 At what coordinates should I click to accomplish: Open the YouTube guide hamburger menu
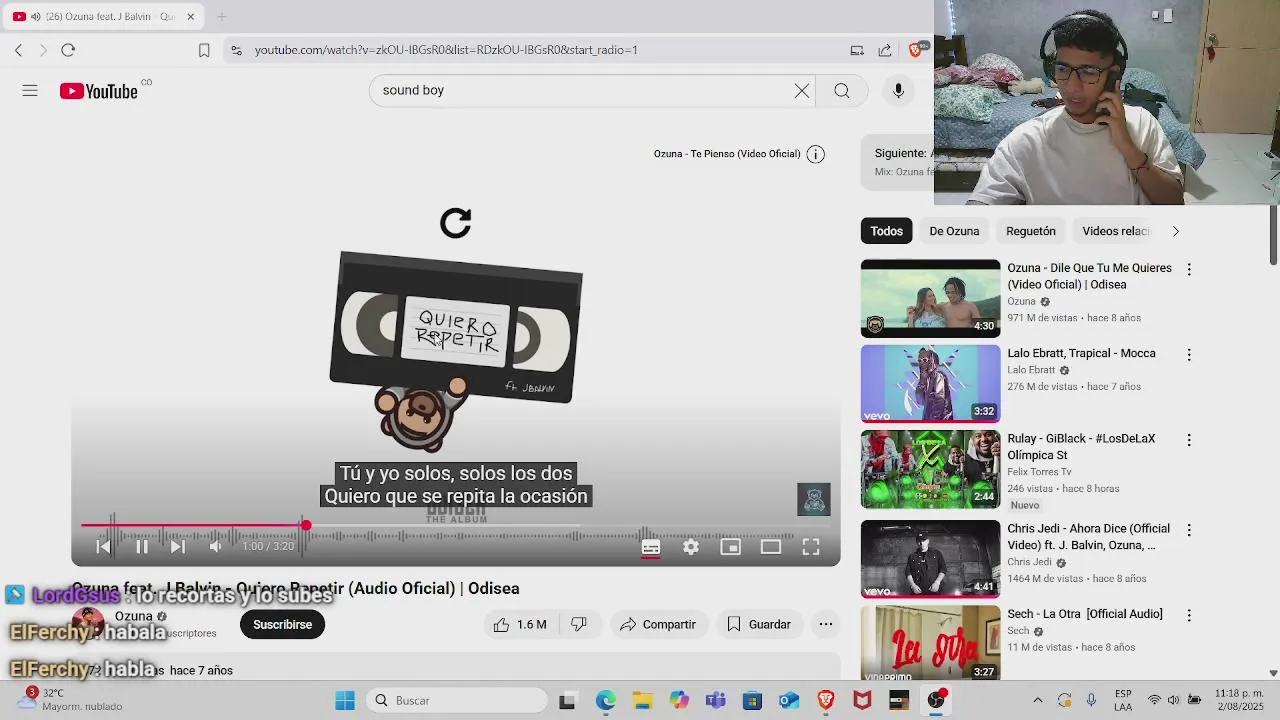tap(30, 91)
